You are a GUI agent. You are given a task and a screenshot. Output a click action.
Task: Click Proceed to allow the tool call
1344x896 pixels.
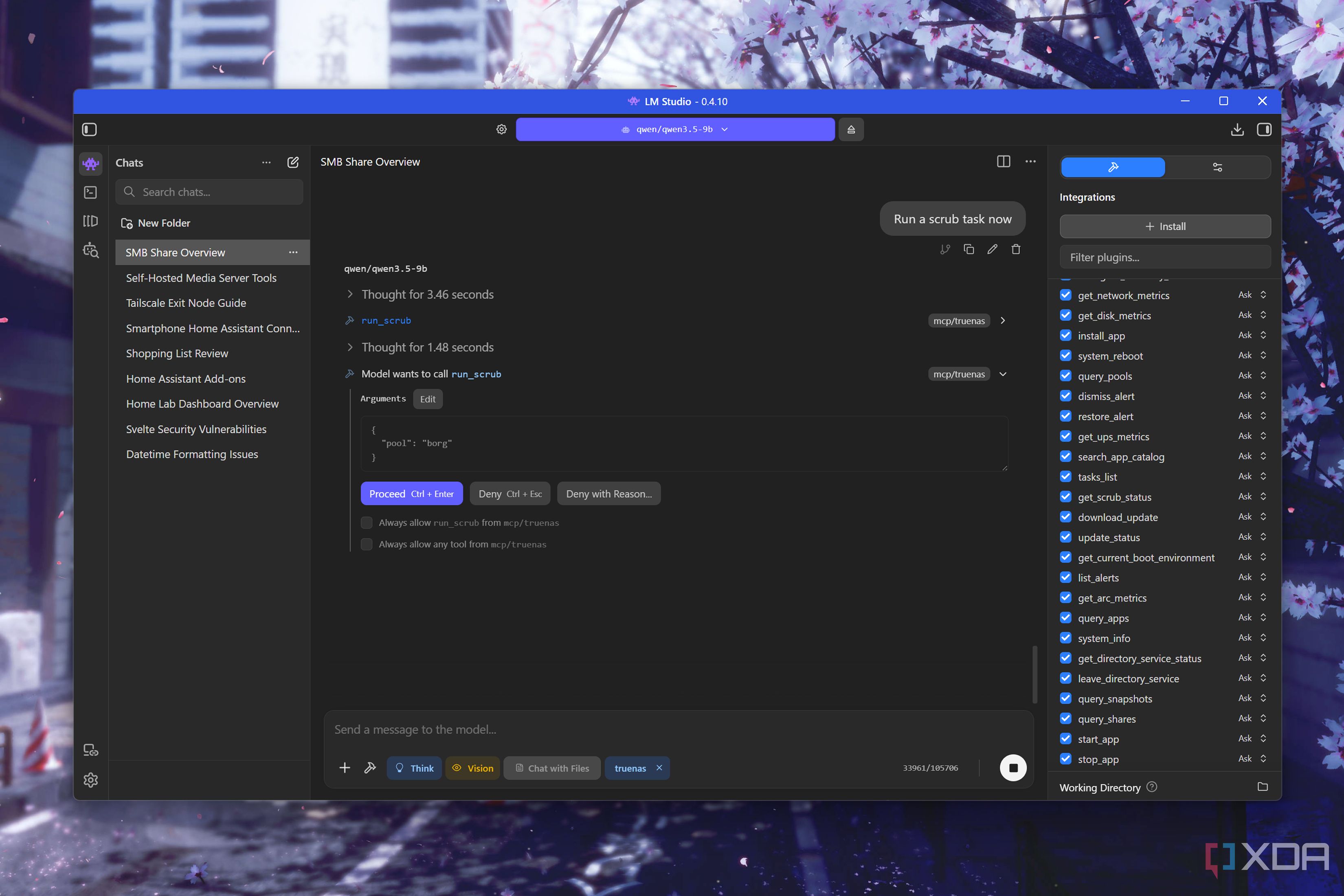tap(411, 494)
